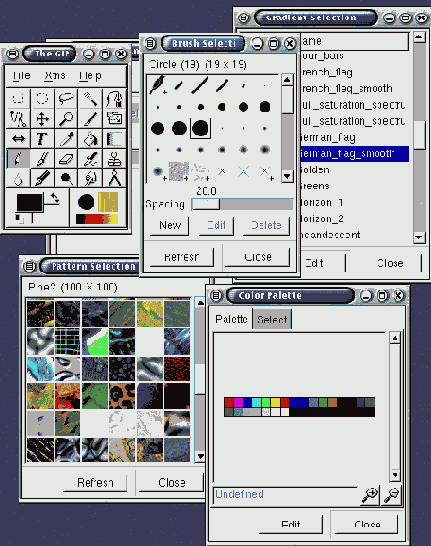Select the Magnify zoom tool
431x546 pixels.
point(66,118)
